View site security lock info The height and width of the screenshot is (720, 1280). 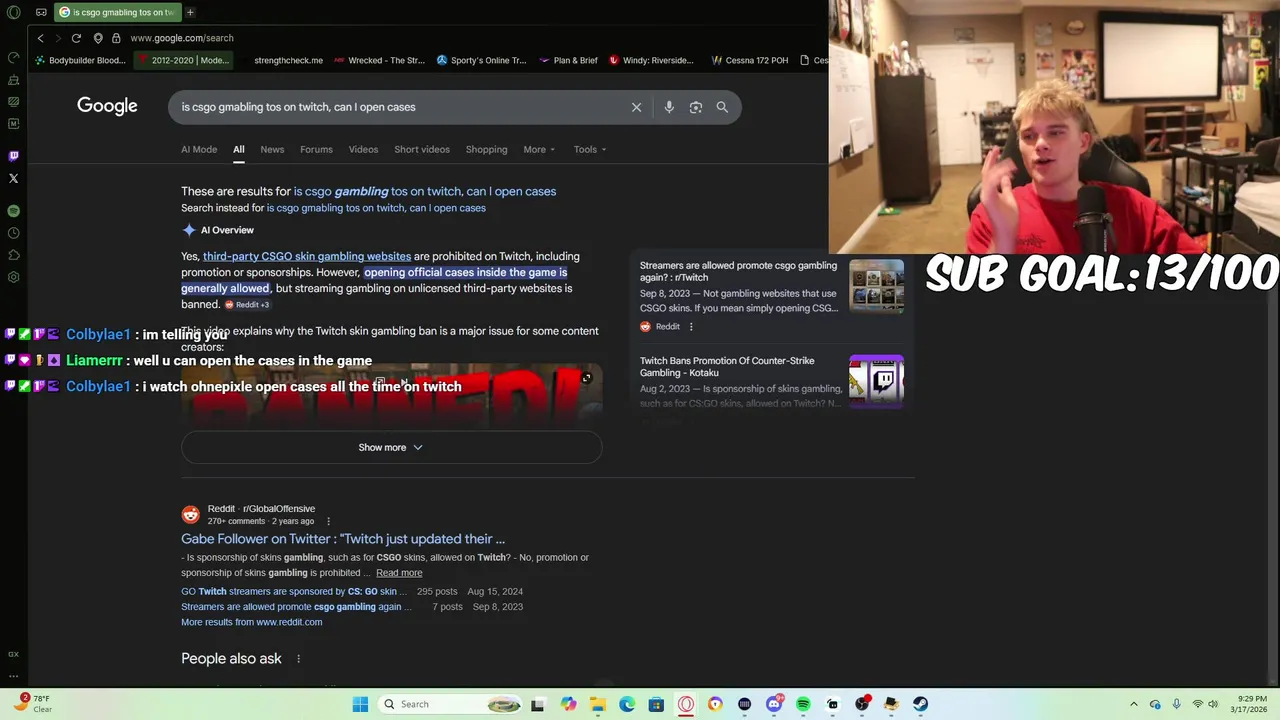point(116,38)
